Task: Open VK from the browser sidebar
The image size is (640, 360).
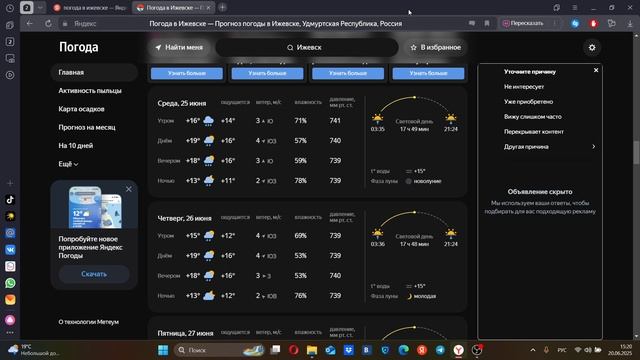Action: [x=10, y=250]
